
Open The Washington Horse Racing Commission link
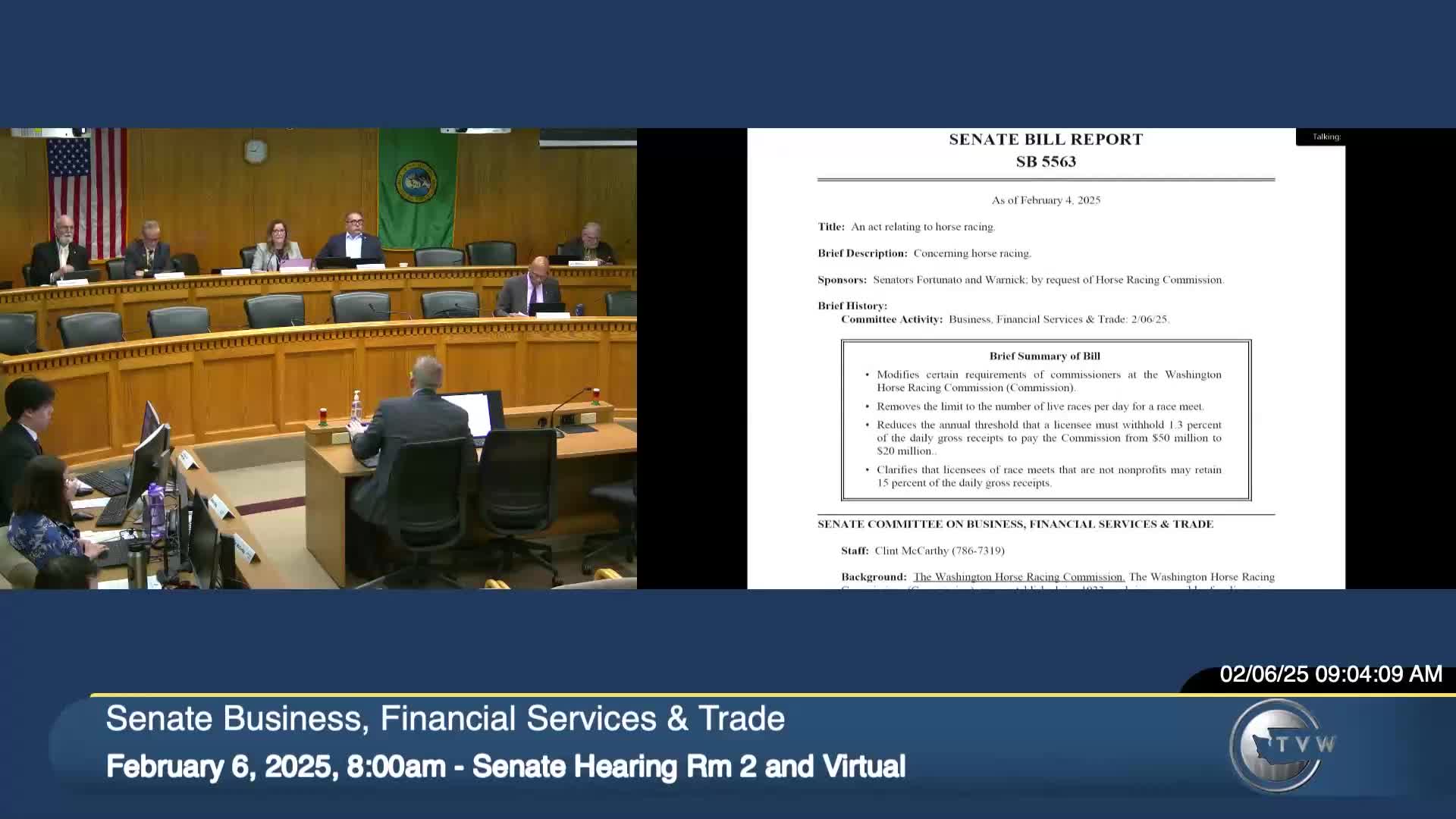coord(1018,577)
